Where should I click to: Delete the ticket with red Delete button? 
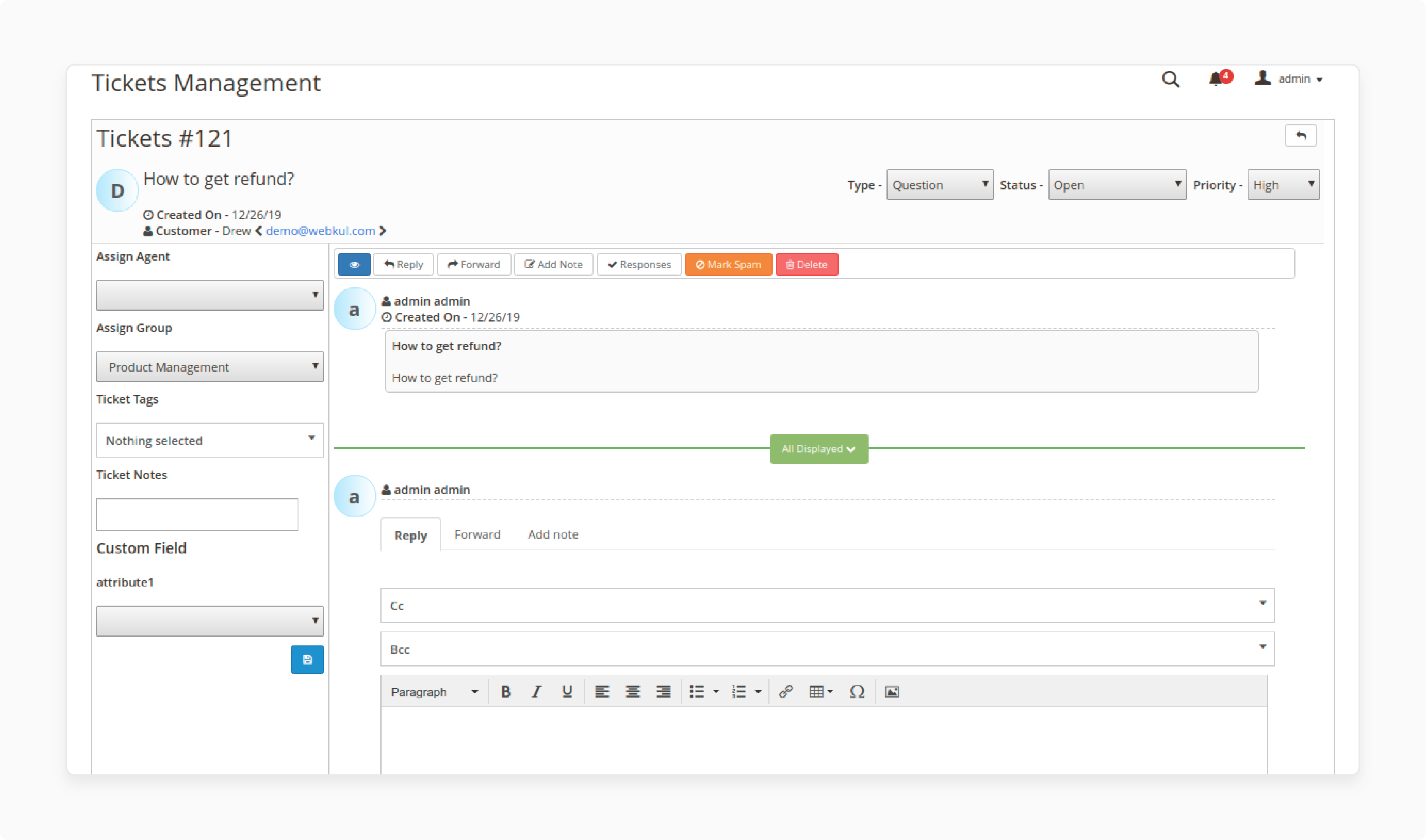click(807, 264)
